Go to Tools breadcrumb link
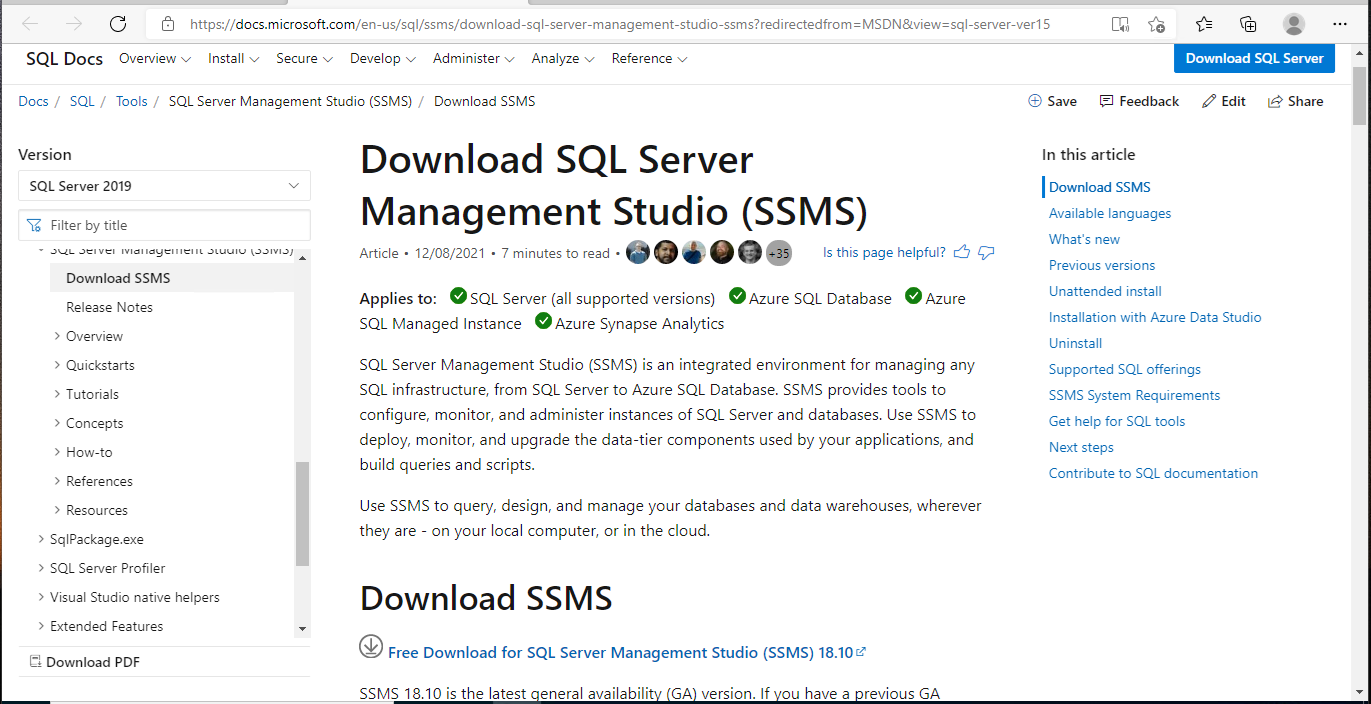The image size is (1371, 704). [131, 101]
